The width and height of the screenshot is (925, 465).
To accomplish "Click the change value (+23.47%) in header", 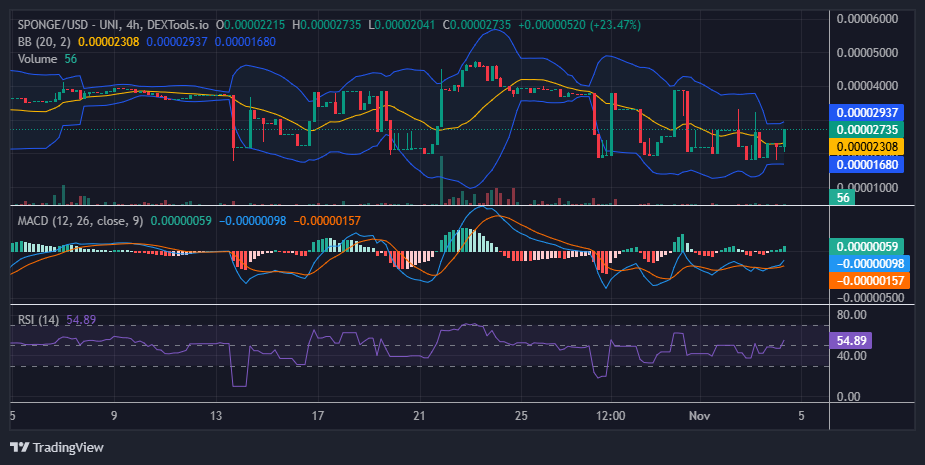I will (615, 25).
